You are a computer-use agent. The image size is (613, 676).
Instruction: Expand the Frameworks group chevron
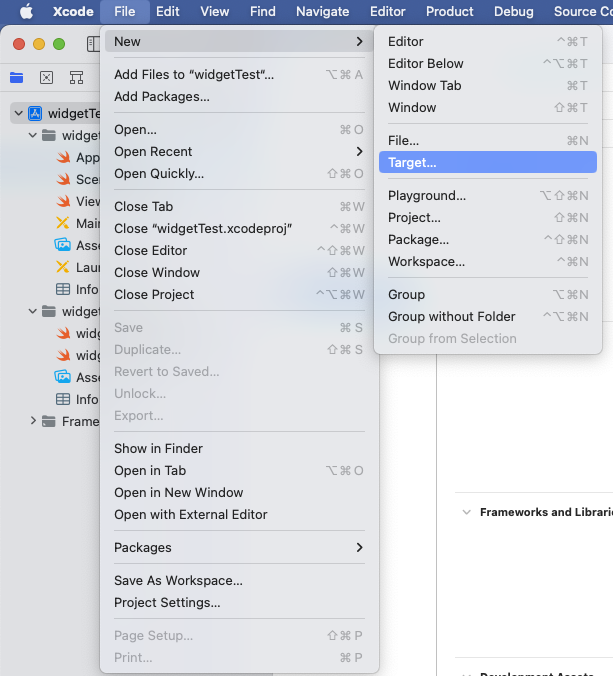pos(33,421)
